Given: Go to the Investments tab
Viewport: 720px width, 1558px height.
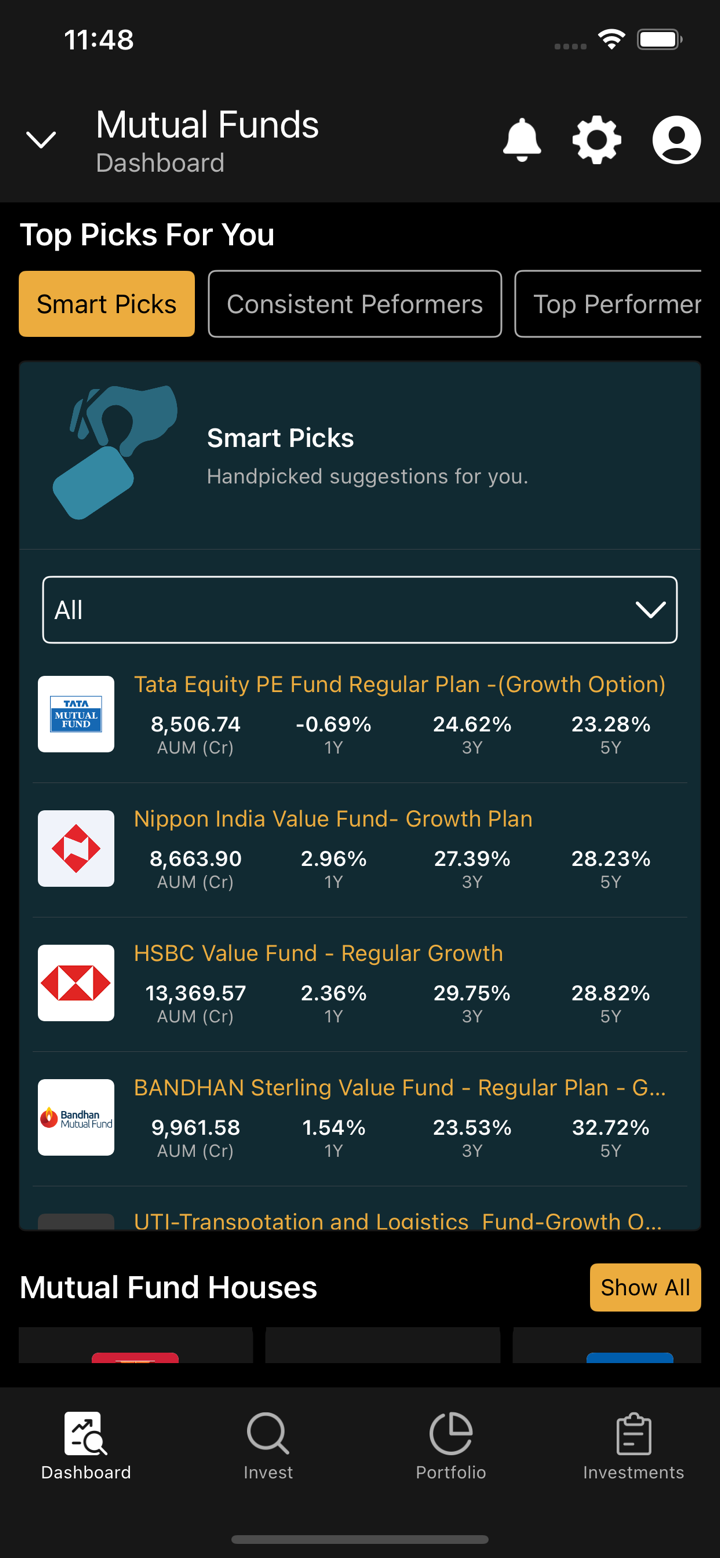Looking at the screenshot, I should tap(634, 1446).
